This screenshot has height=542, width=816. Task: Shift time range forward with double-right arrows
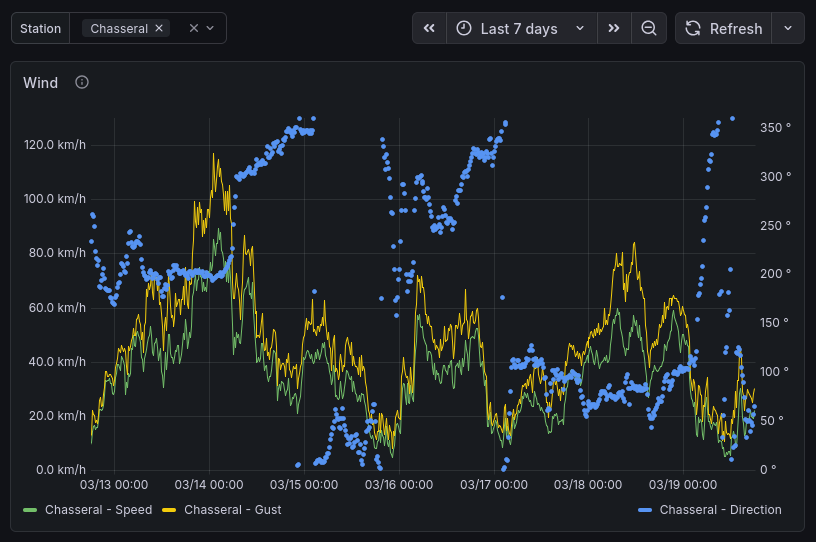coord(614,29)
